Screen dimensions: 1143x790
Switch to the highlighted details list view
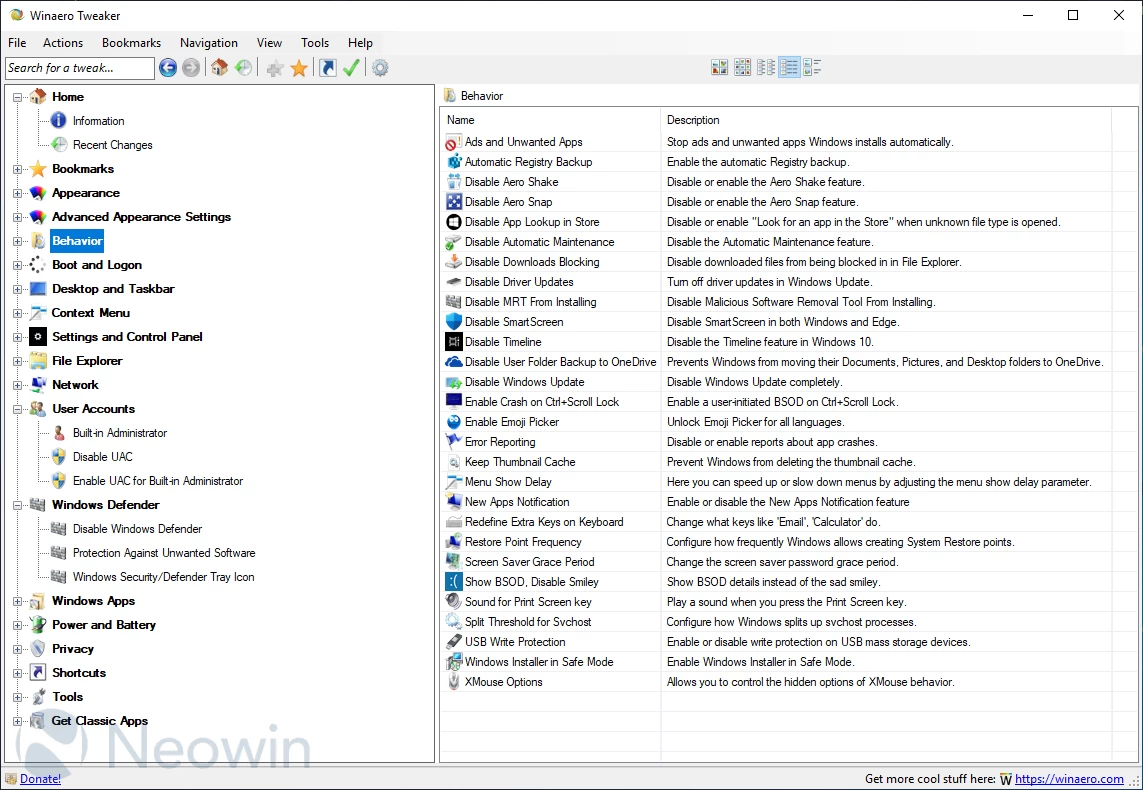pos(789,68)
